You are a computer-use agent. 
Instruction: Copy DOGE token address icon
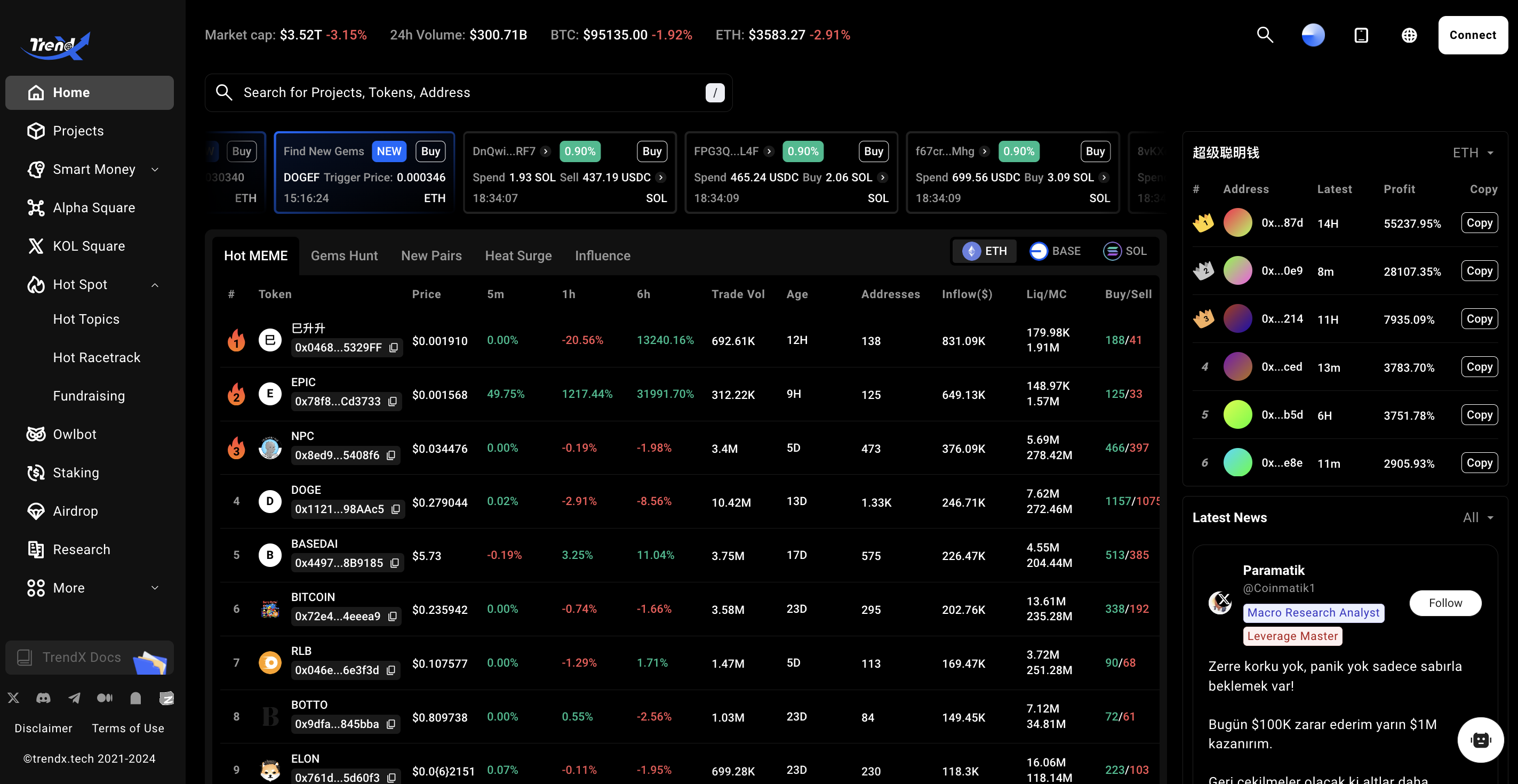point(395,509)
